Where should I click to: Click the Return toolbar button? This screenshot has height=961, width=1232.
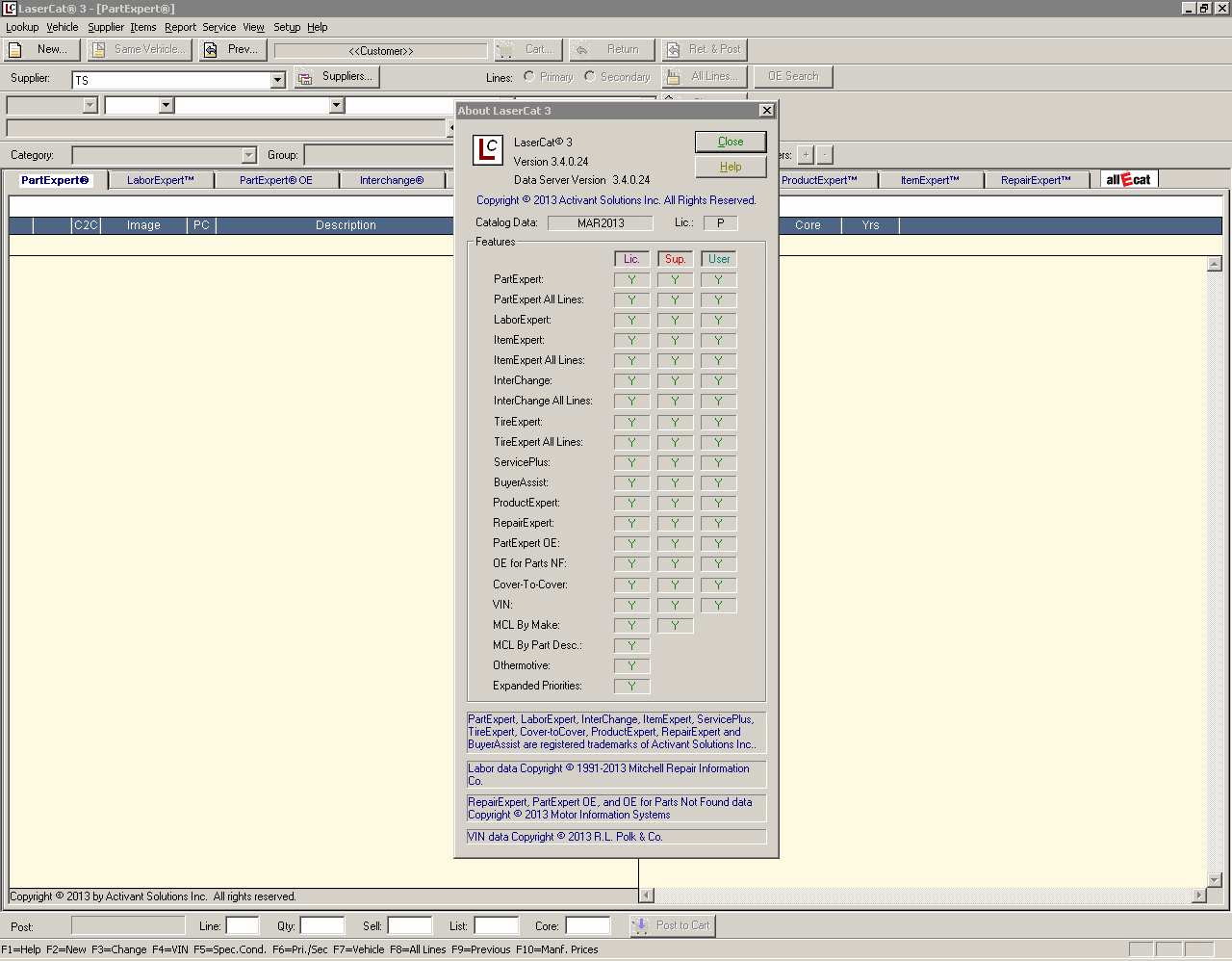pos(611,49)
